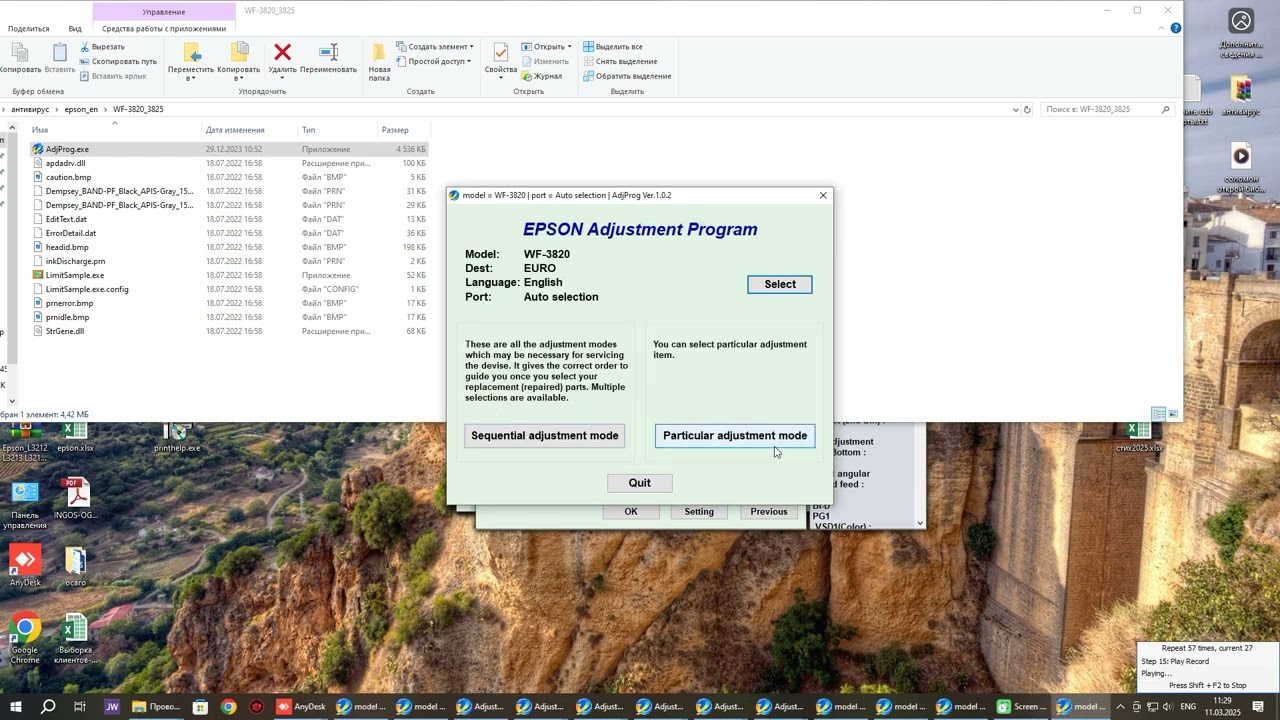Image resolution: width=1280 pixels, height=720 pixels.
Task: Click the Журнал history icon
Action: click(526, 76)
